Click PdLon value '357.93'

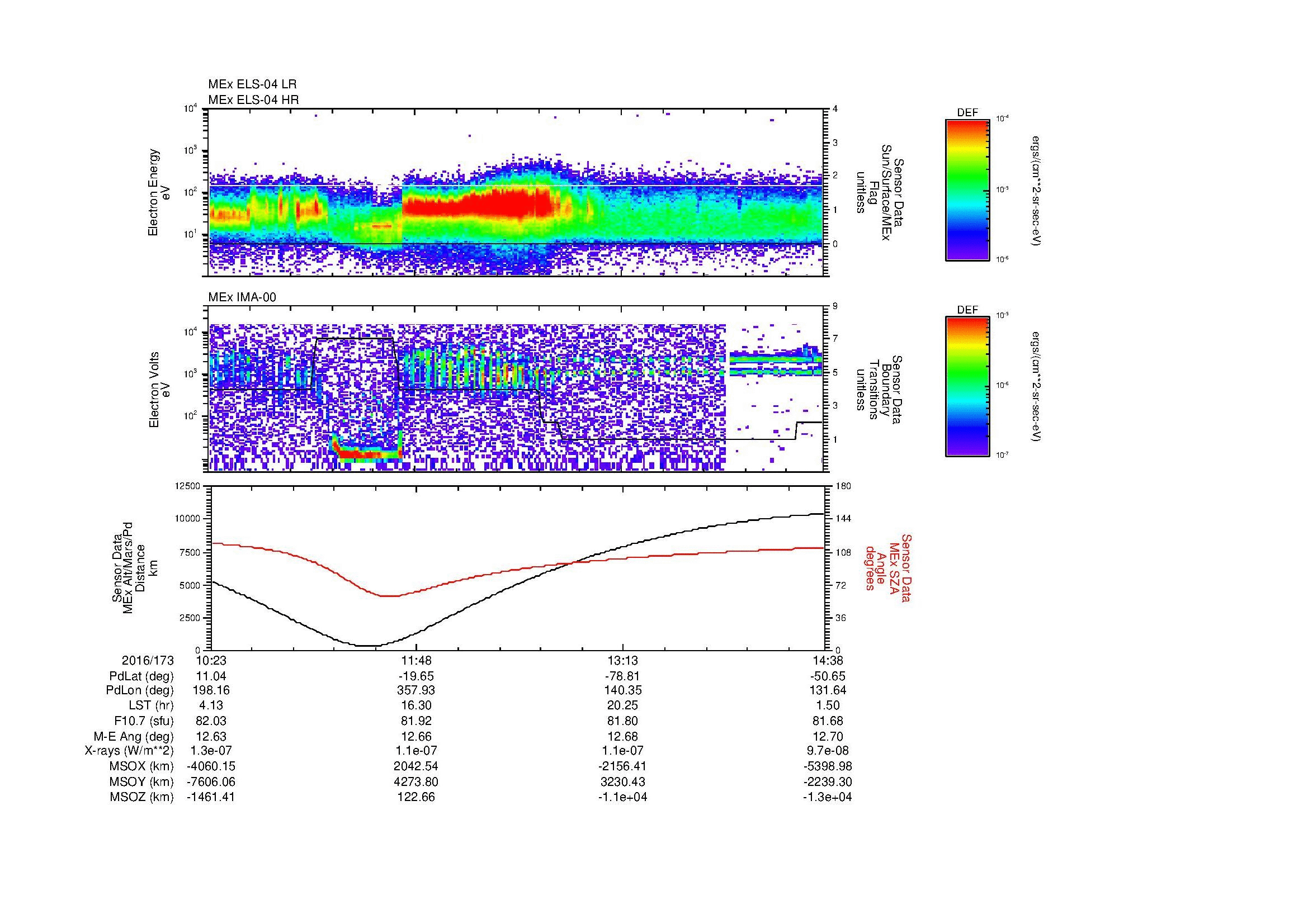[417, 690]
